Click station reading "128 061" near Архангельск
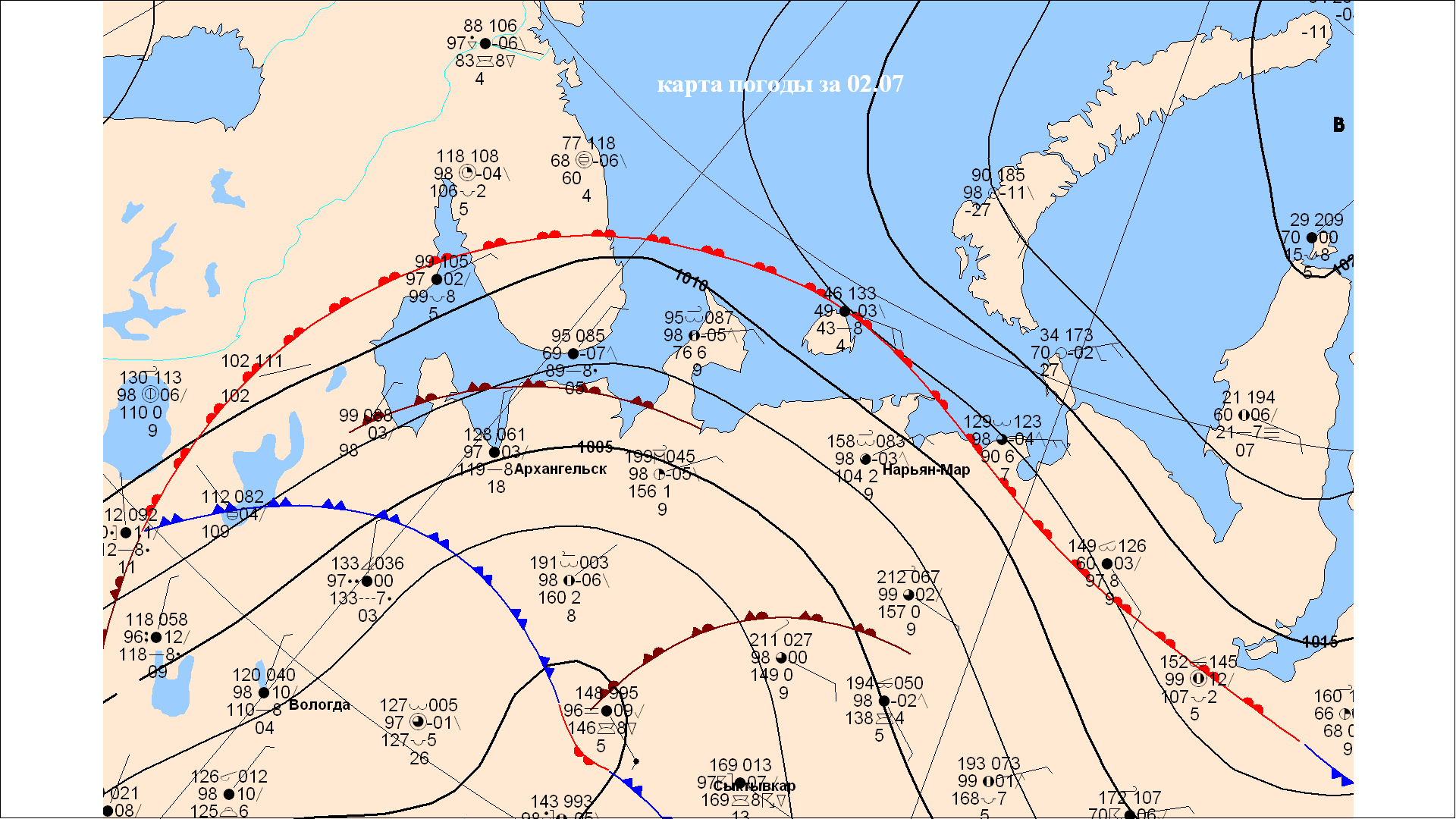The width and height of the screenshot is (1456, 819). 494,435
